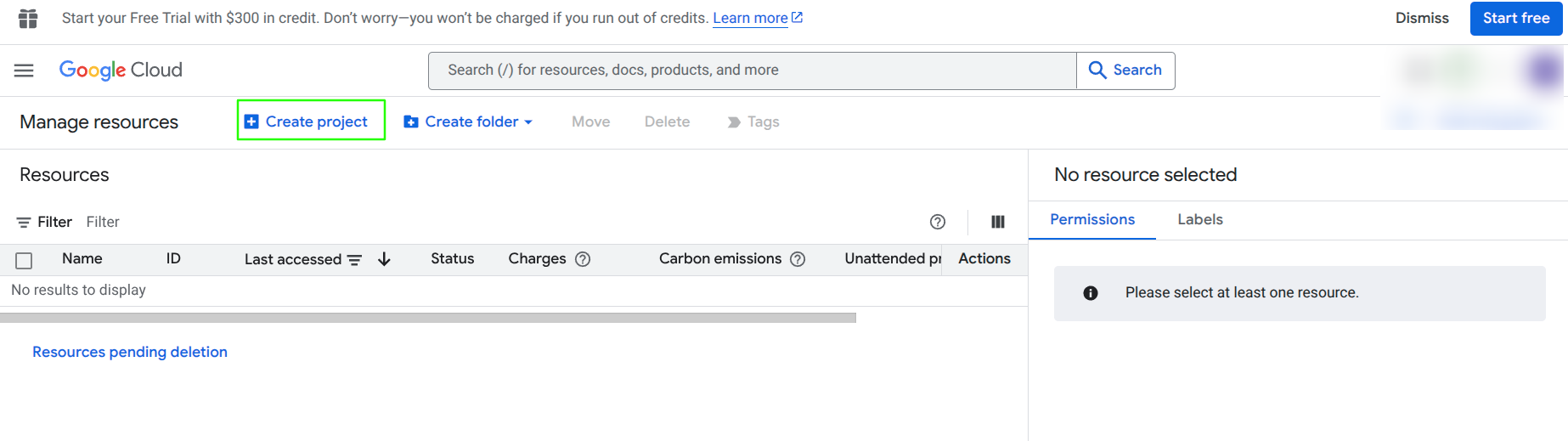Click the Google Cloud logo
Screen dimensions: 1568x441
point(121,70)
